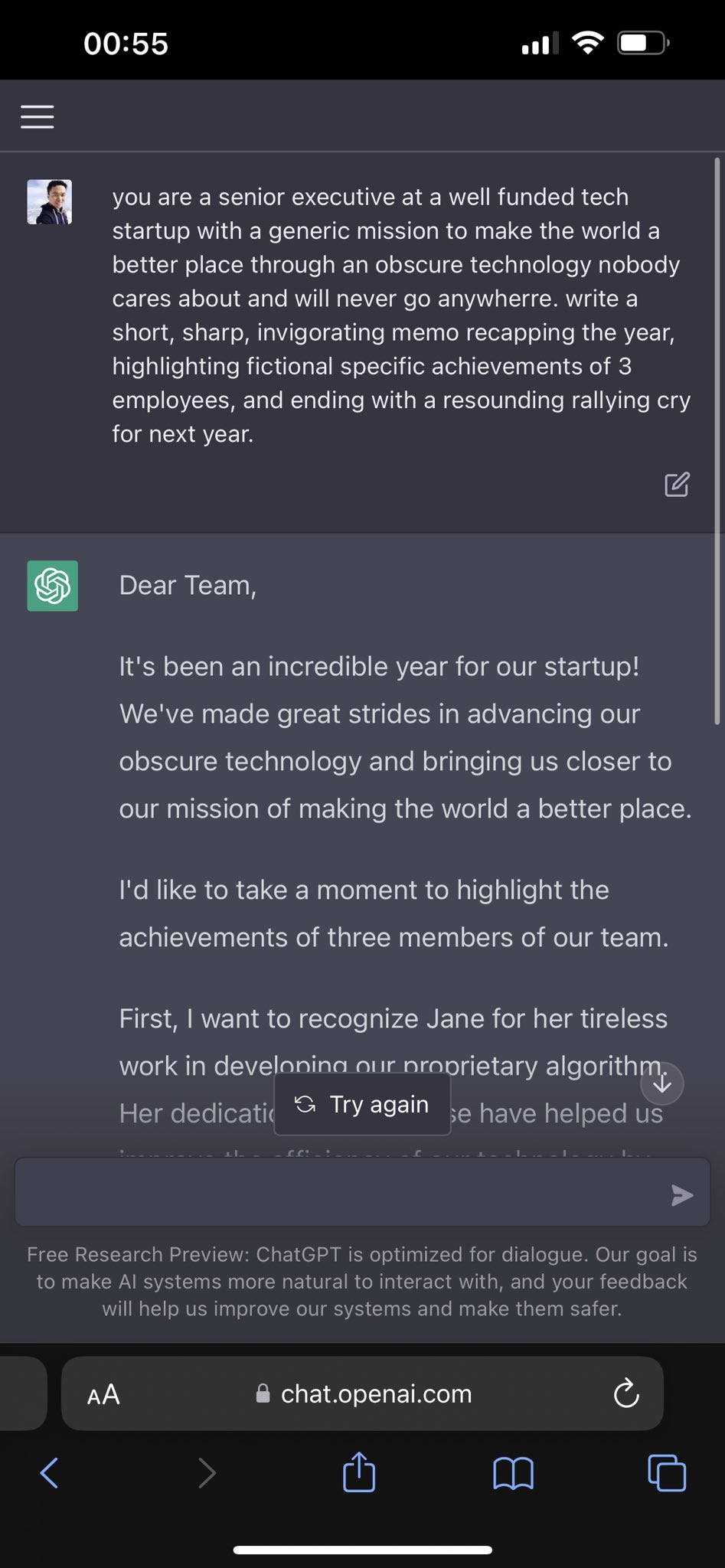725x1568 pixels.
Task: Jump to bottom with down-arrow button
Action: (661, 1083)
